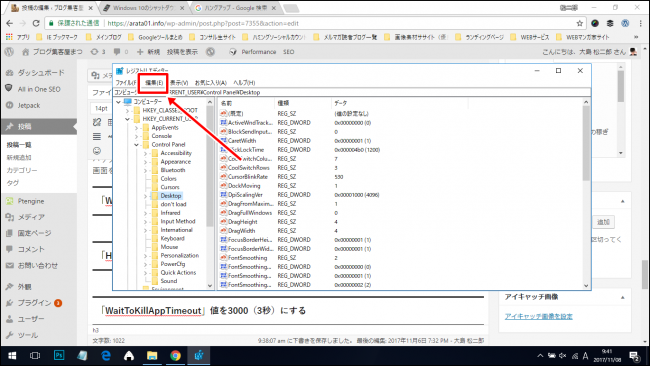Screen dimensions: 650x366
Task: Expand the Console key
Action: 136,136
